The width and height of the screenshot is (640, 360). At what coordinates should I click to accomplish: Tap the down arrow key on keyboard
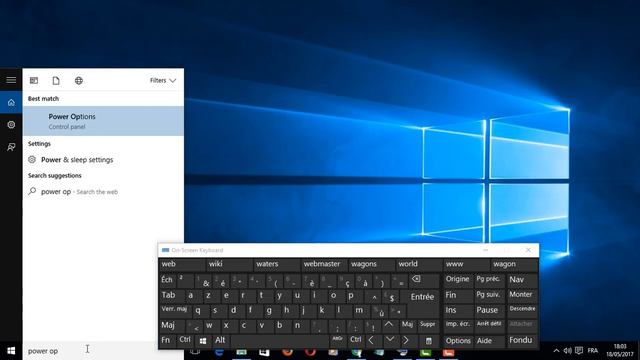[x=390, y=340]
